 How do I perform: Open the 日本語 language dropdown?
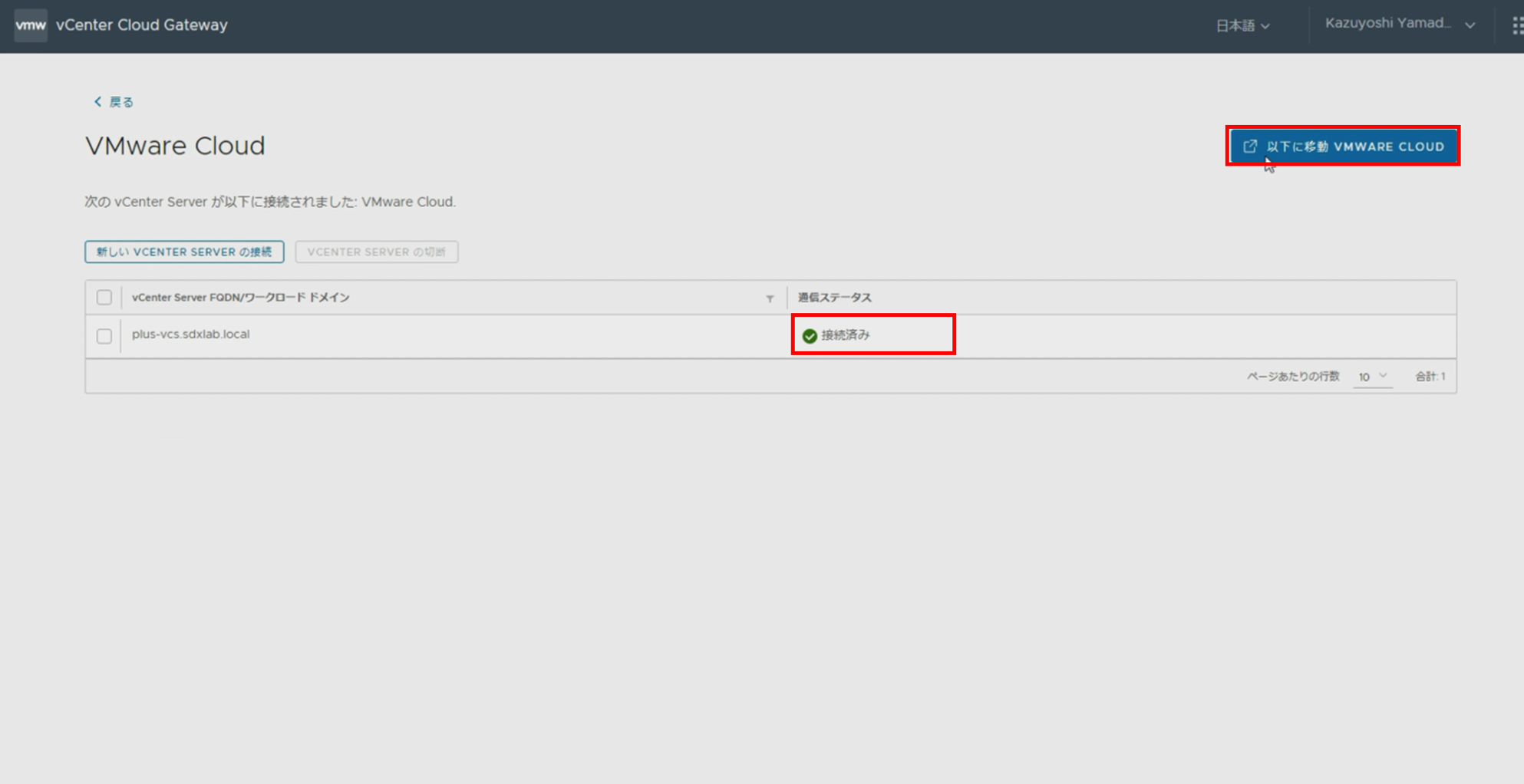[x=1242, y=25]
